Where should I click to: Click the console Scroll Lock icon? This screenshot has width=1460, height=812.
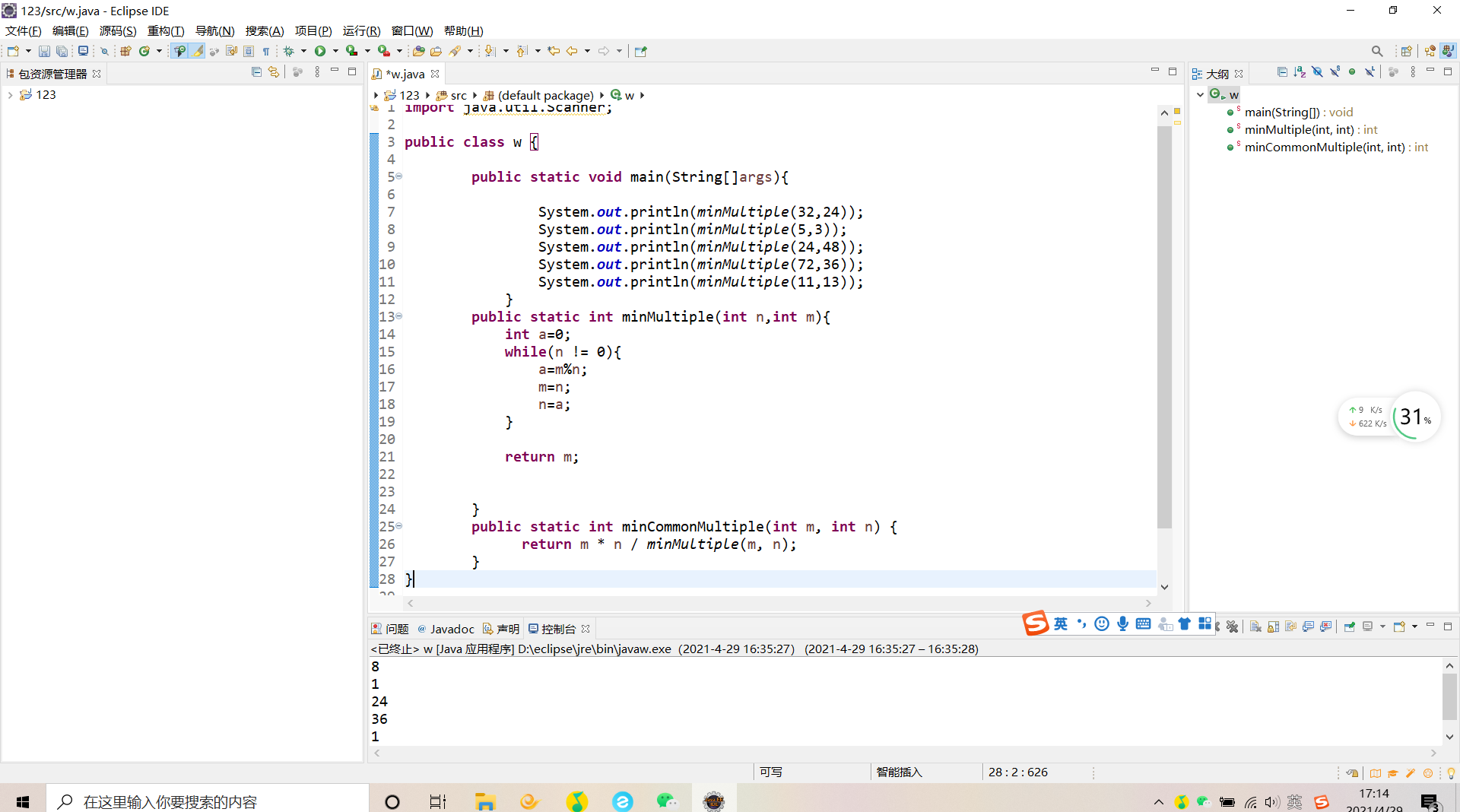point(1273,626)
